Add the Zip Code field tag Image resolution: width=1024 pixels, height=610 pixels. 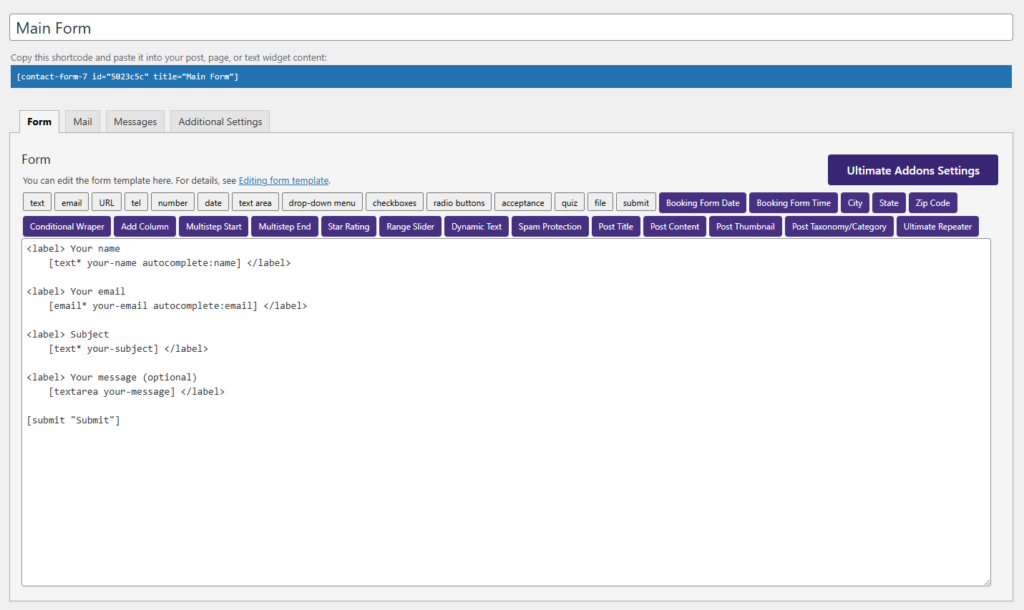click(x=933, y=202)
